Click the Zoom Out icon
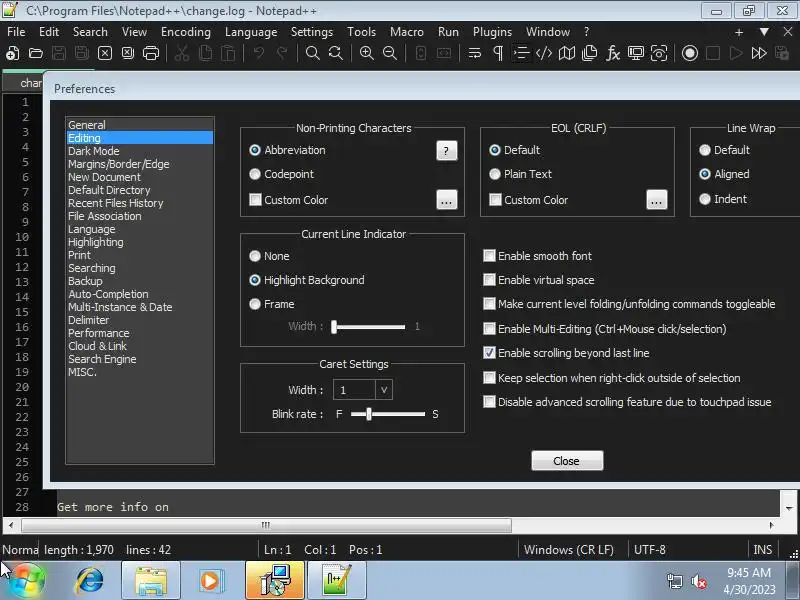The height and width of the screenshot is (600, 800). coord(390,53)
